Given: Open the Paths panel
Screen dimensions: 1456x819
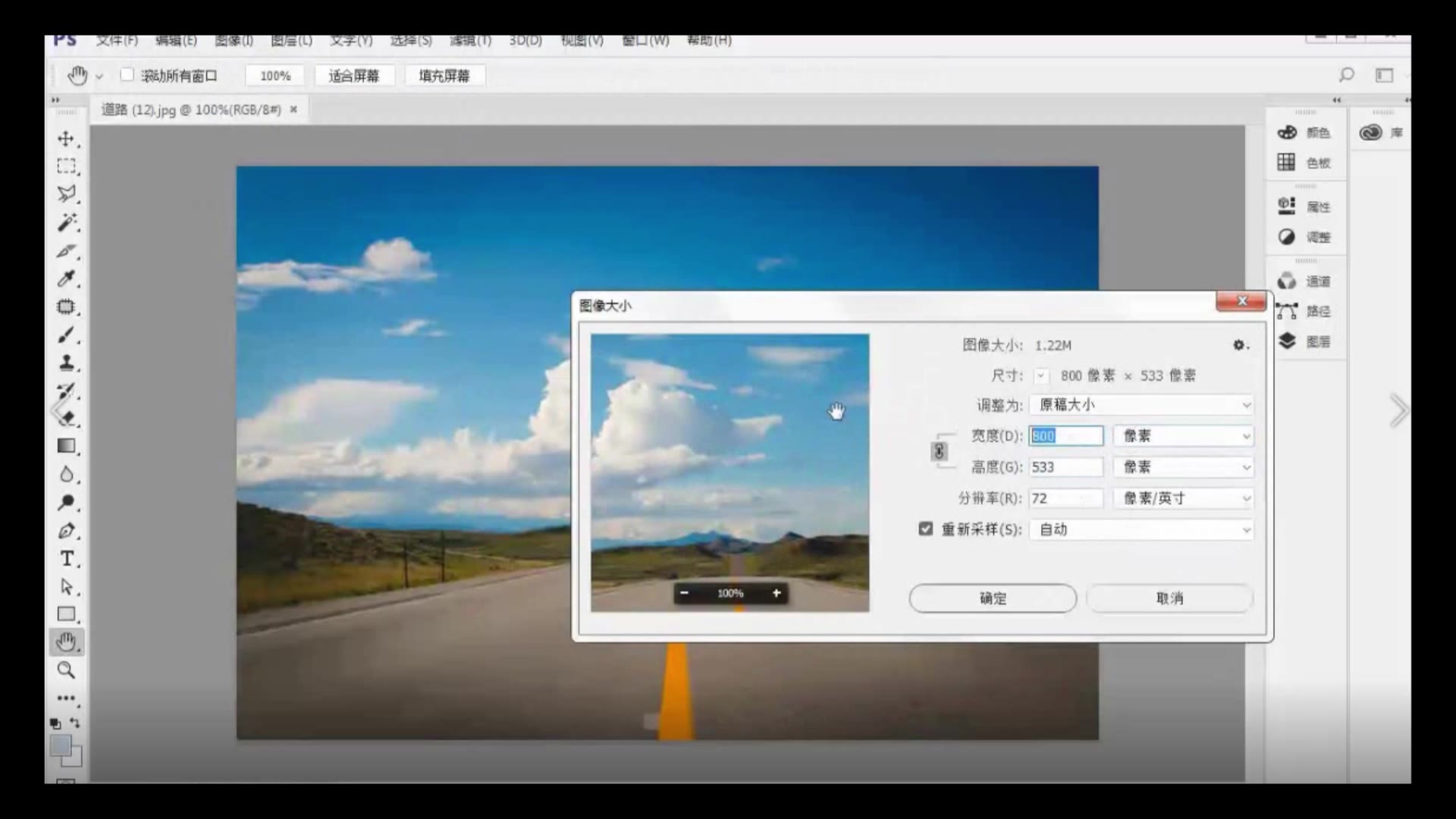Looking at the screenshot, I should point(1304,311).
